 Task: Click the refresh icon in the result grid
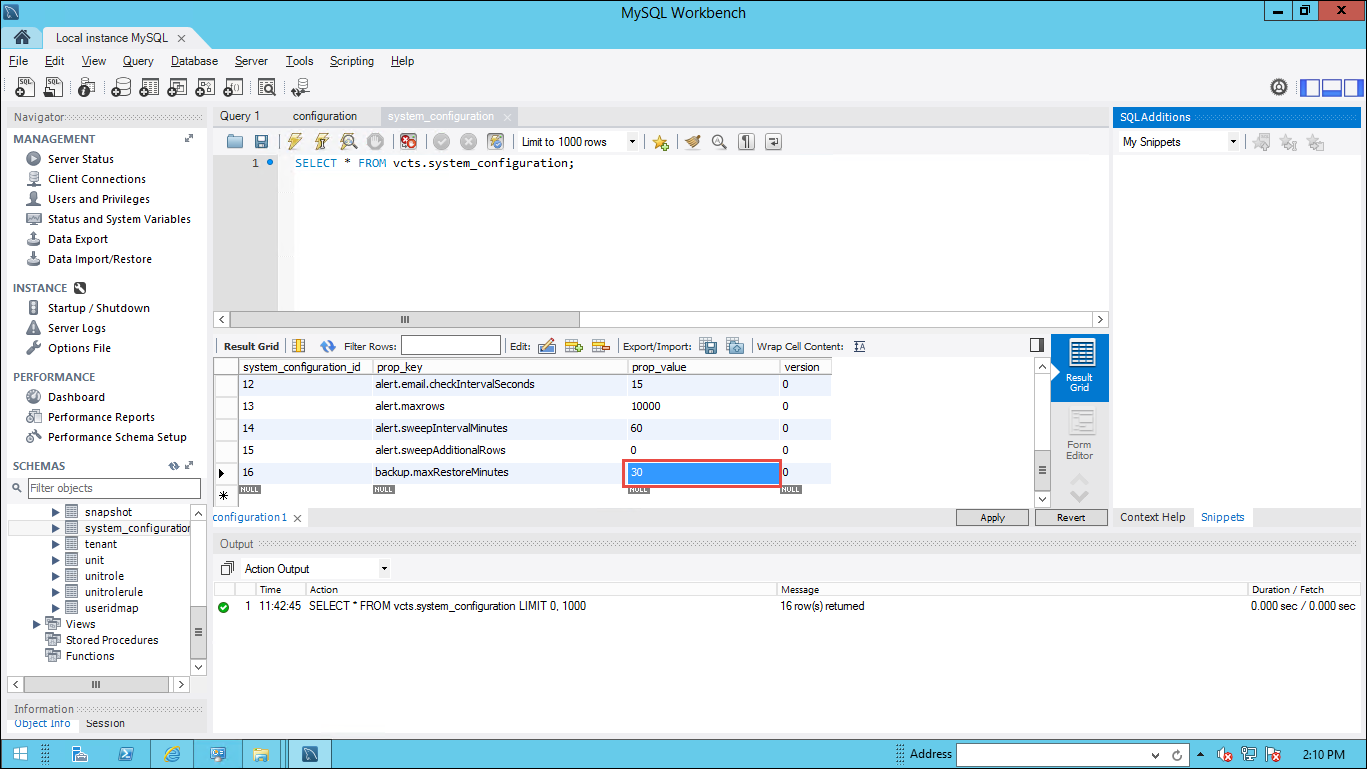click(327, 346)
